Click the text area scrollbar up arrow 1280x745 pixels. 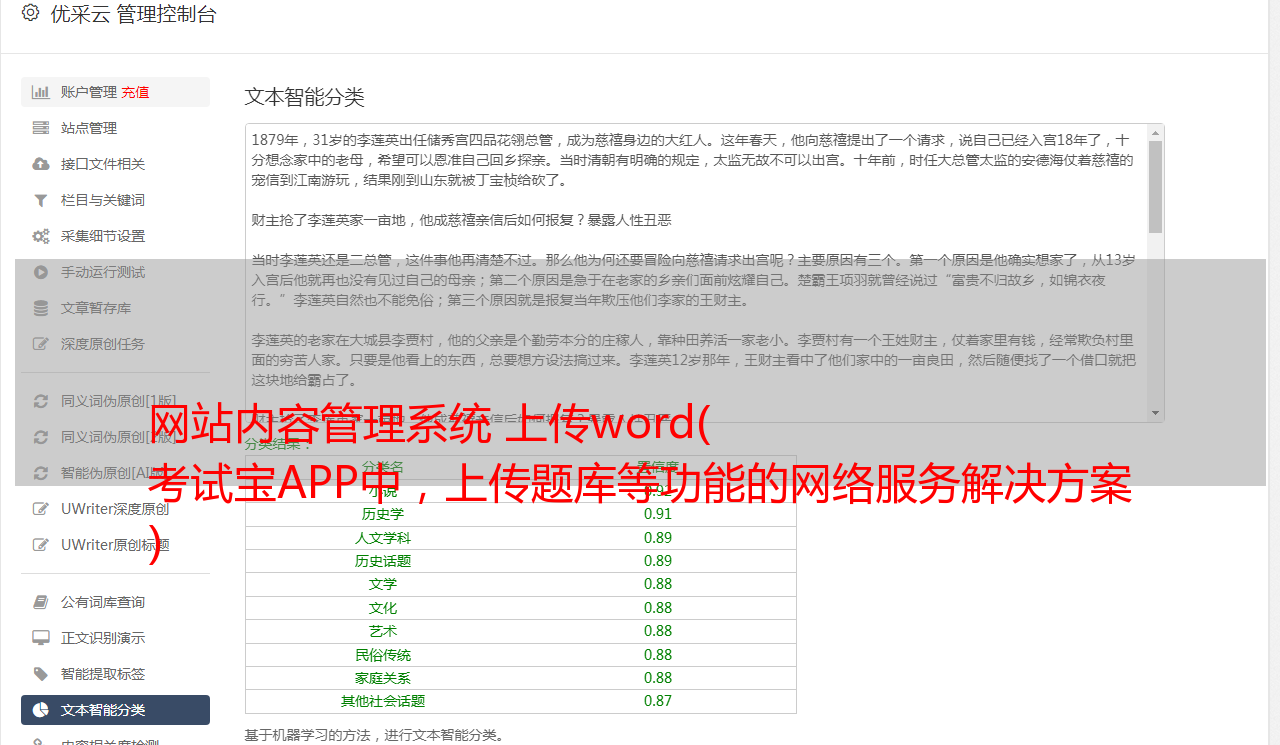pos(1155,132)
